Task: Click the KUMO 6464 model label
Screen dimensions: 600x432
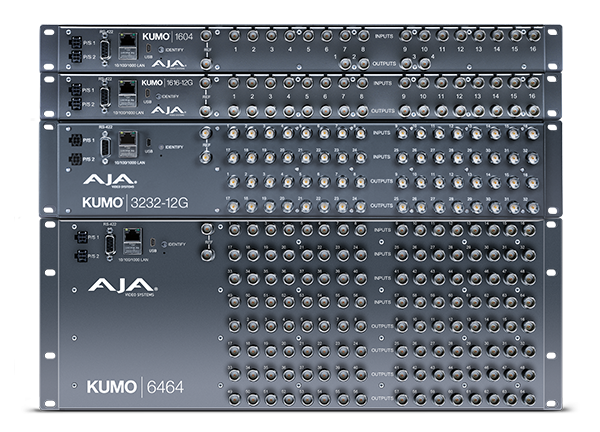Action: tap(135, 387)
